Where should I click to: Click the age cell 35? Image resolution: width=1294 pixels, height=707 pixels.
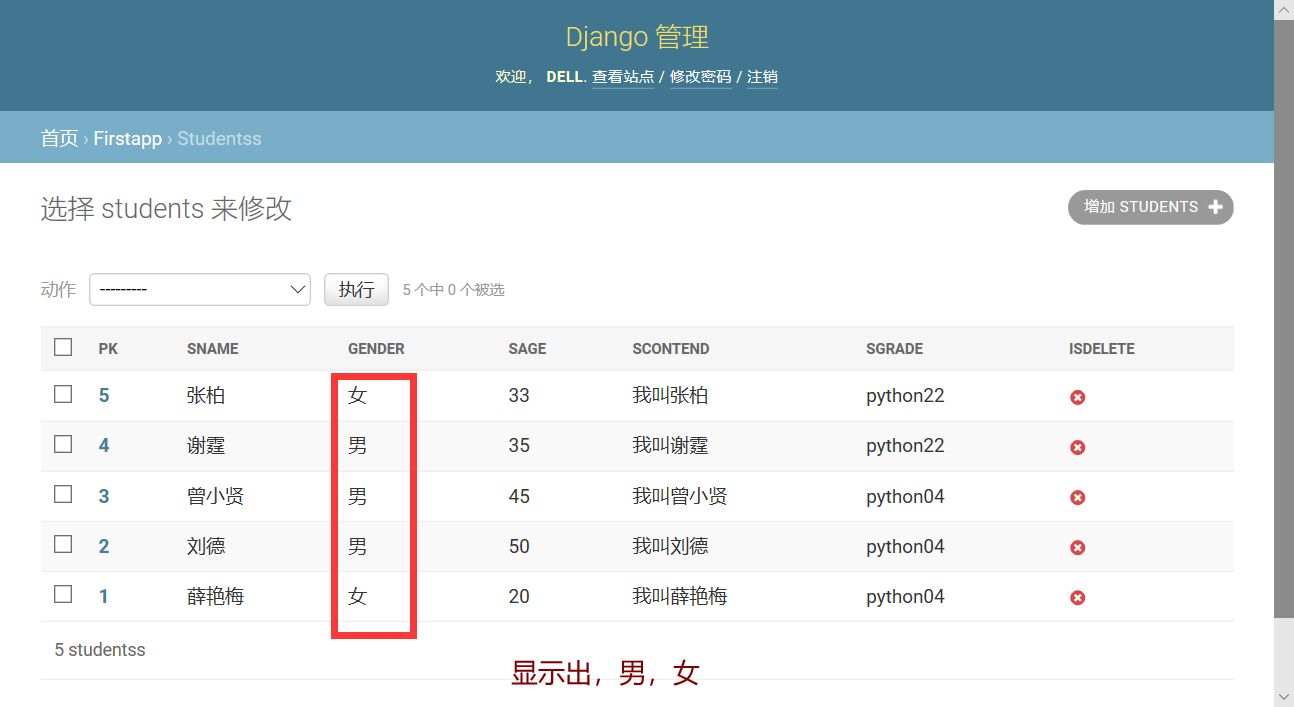519,446
